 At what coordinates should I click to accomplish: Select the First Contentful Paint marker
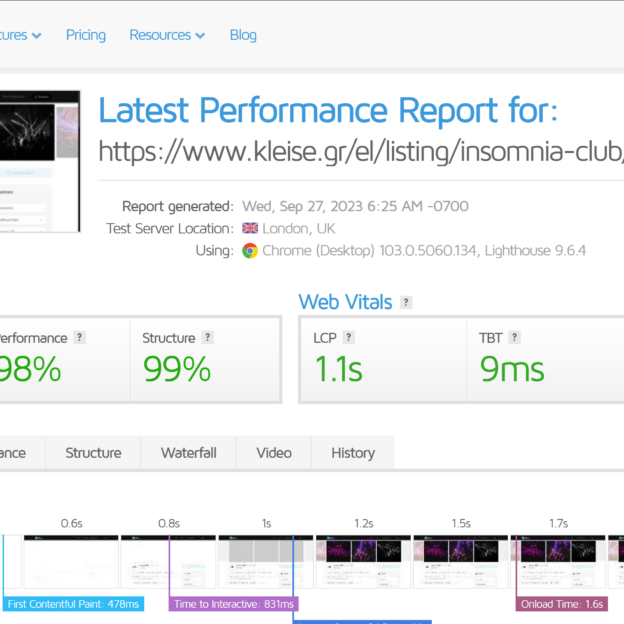point(73,604)
